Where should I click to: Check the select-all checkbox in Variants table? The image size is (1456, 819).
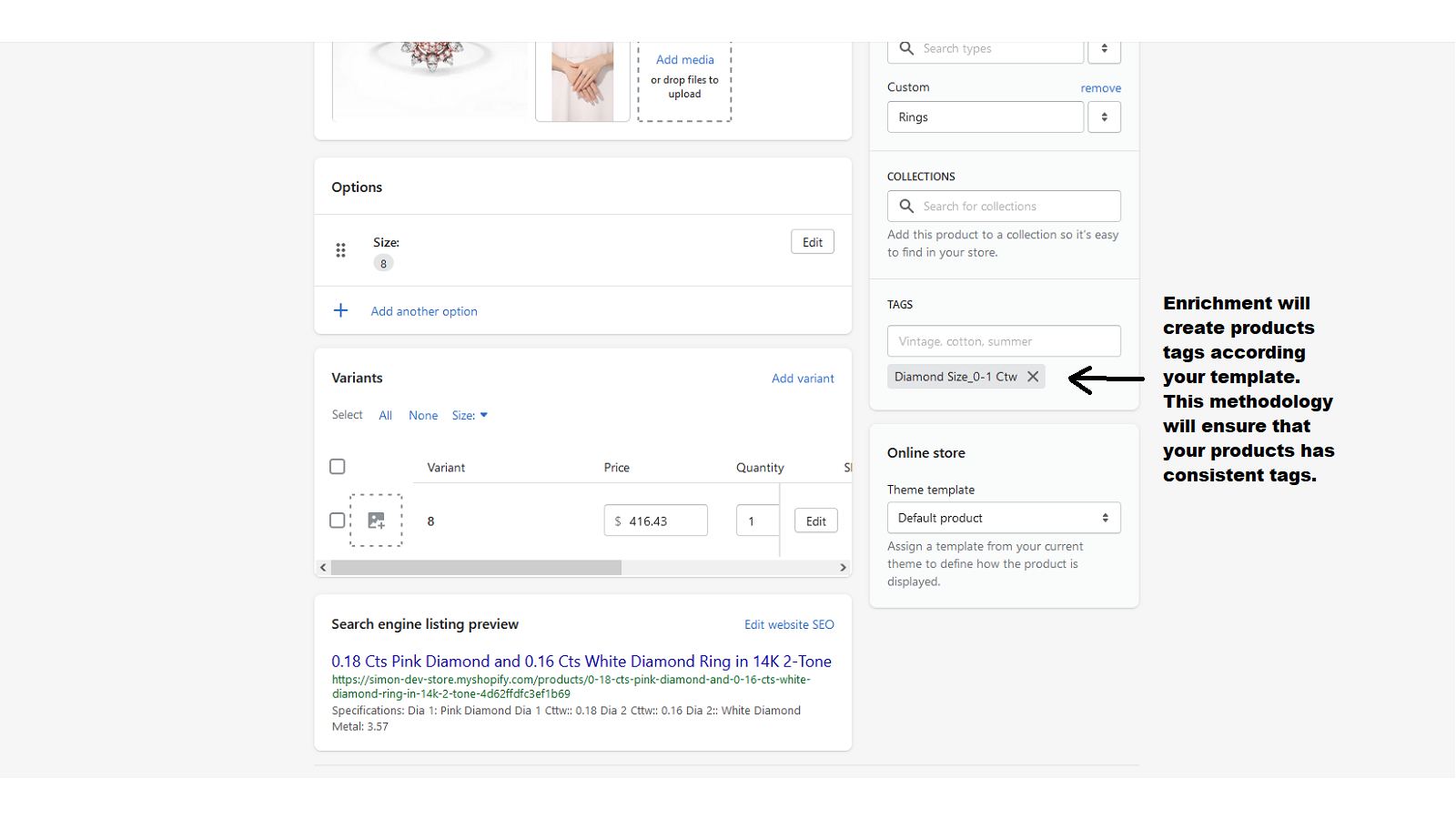click(337, 466)
